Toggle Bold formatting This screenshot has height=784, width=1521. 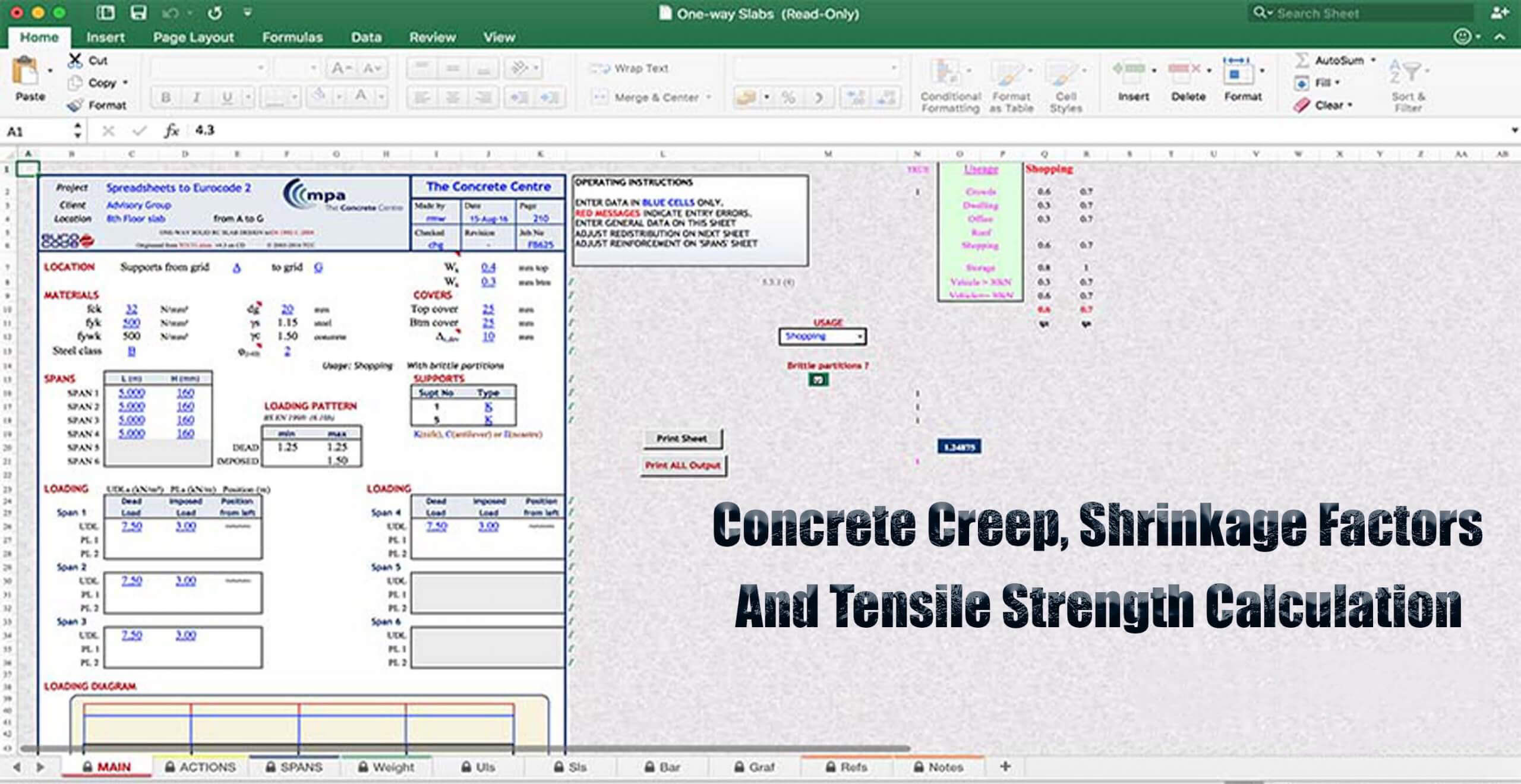click(166, 97)
